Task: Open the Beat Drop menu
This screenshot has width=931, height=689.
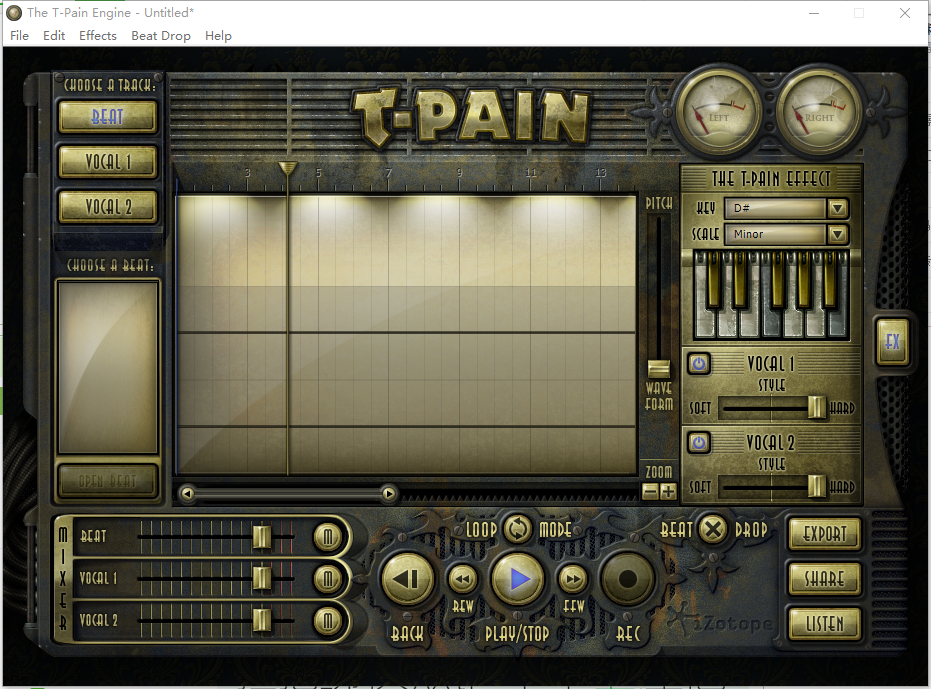Action: (x=161, y=35)
